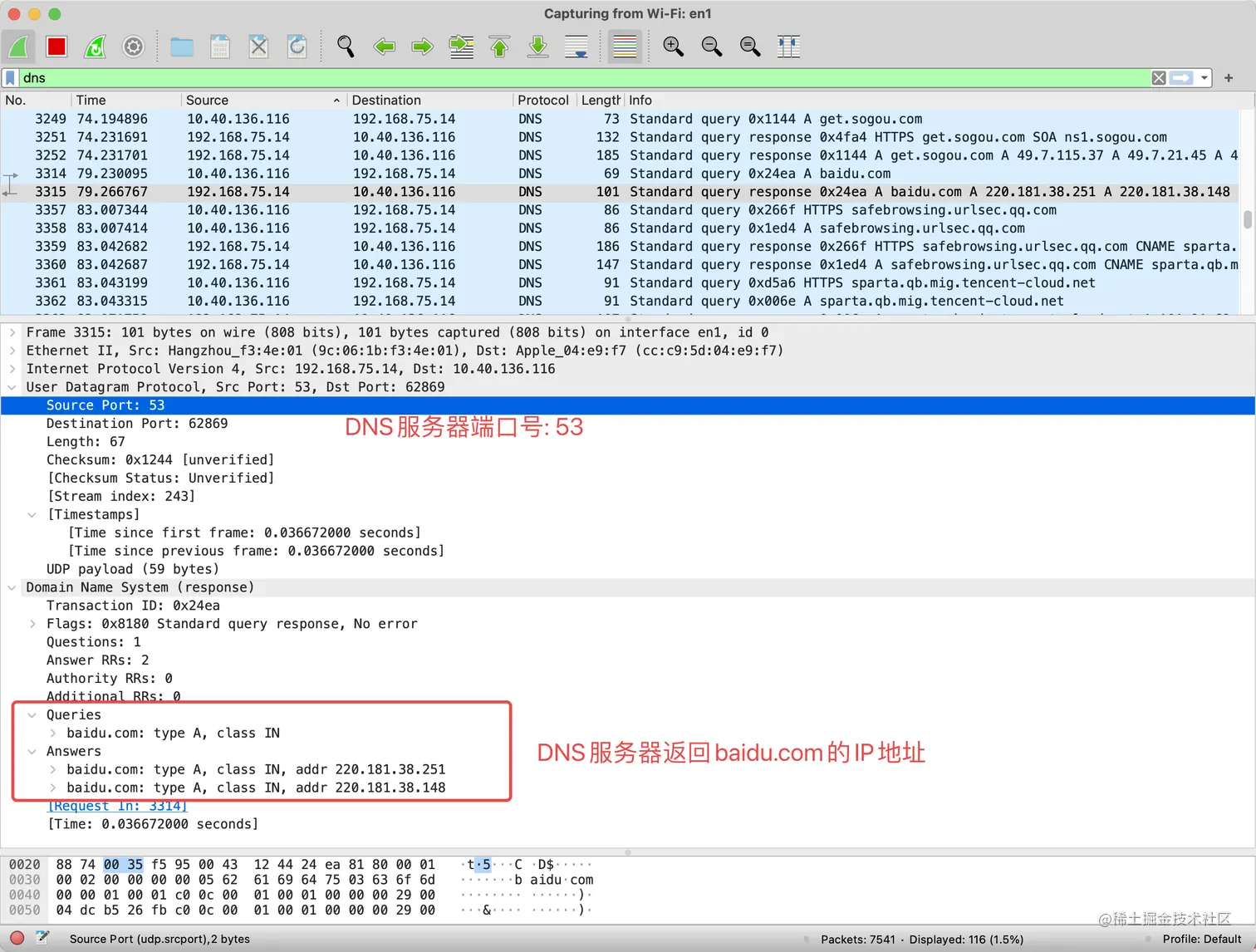
Task: Collapse User Datagram Protocol section
Action: pyautogui.click(x=12, y=387)
